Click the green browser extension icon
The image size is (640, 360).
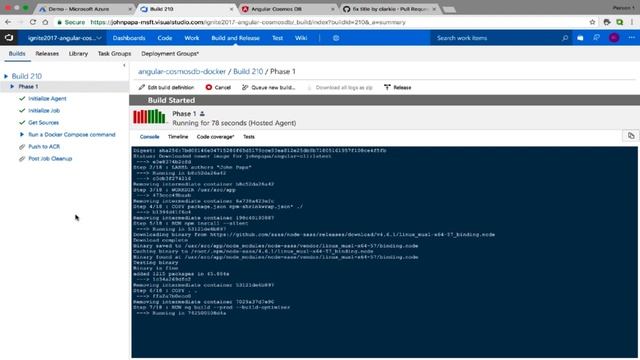pos(620,22)
